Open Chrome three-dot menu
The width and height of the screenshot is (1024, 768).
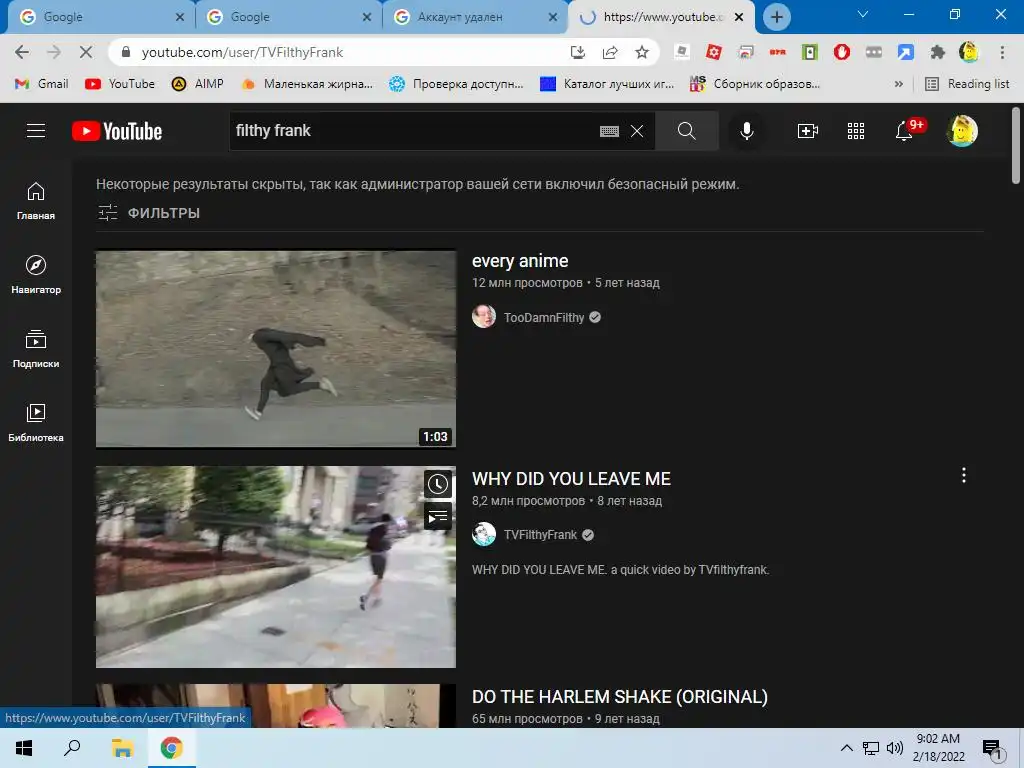click(1002, 52)
